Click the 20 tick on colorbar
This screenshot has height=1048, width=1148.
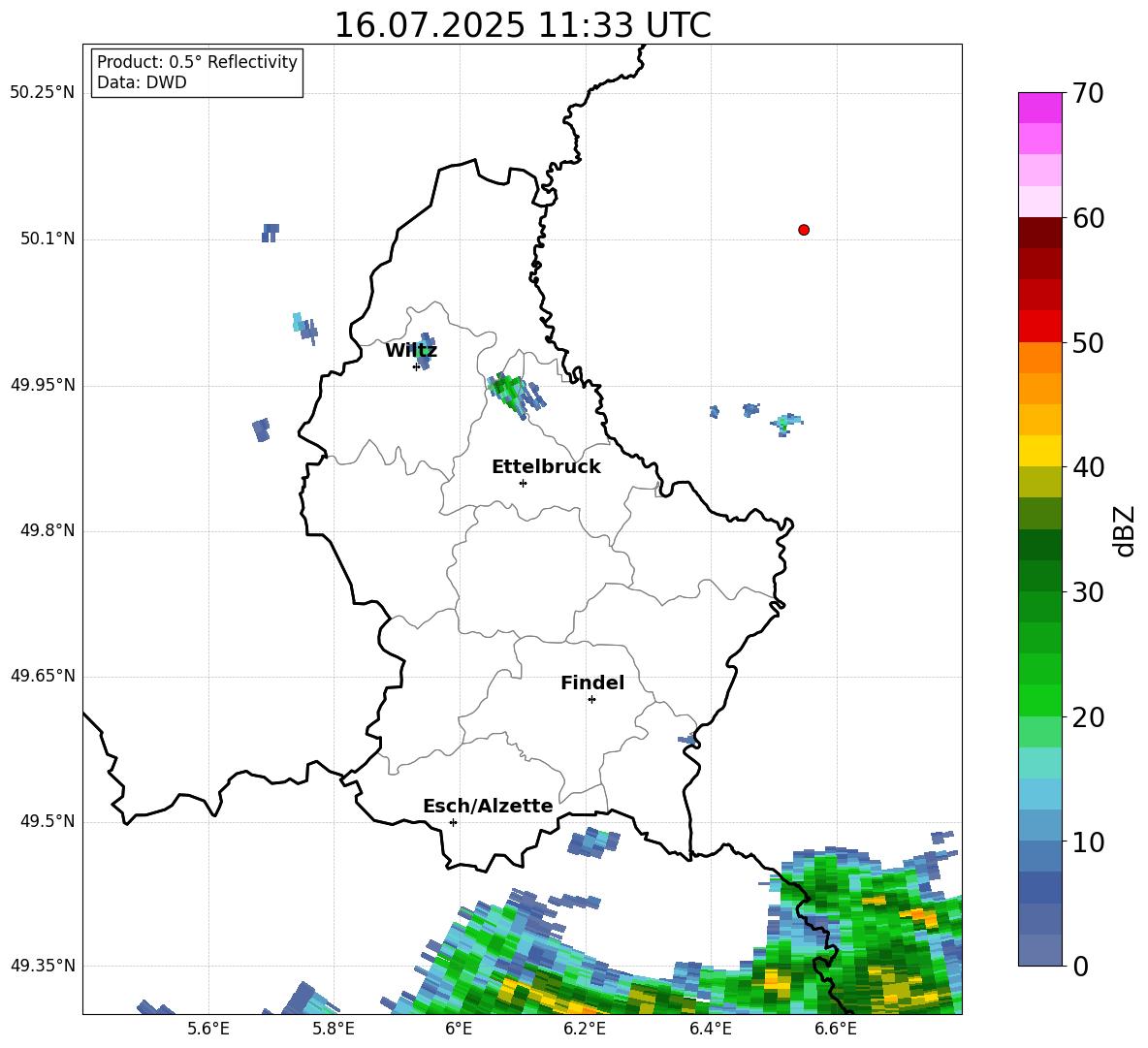tap(1089, 716)
